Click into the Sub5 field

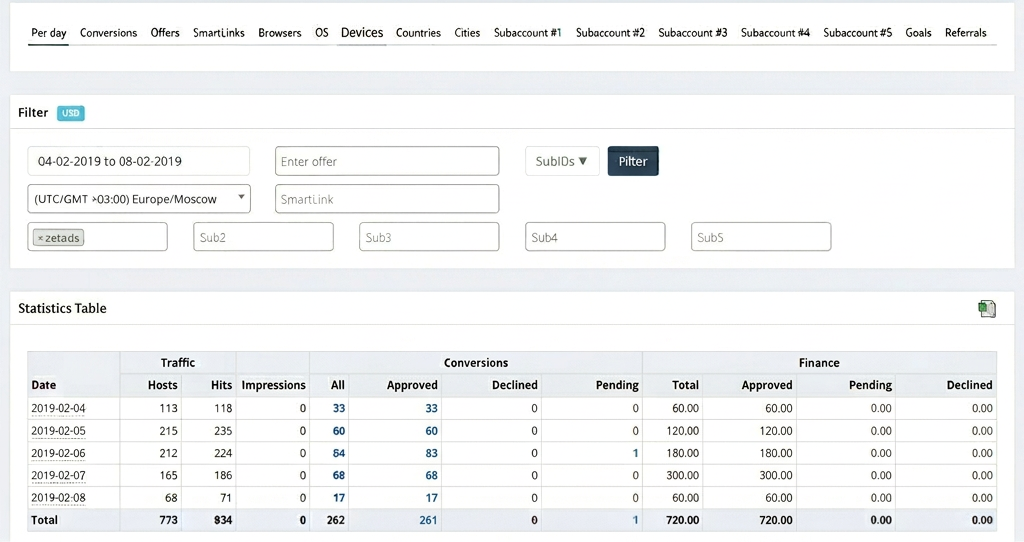point(761,237)
